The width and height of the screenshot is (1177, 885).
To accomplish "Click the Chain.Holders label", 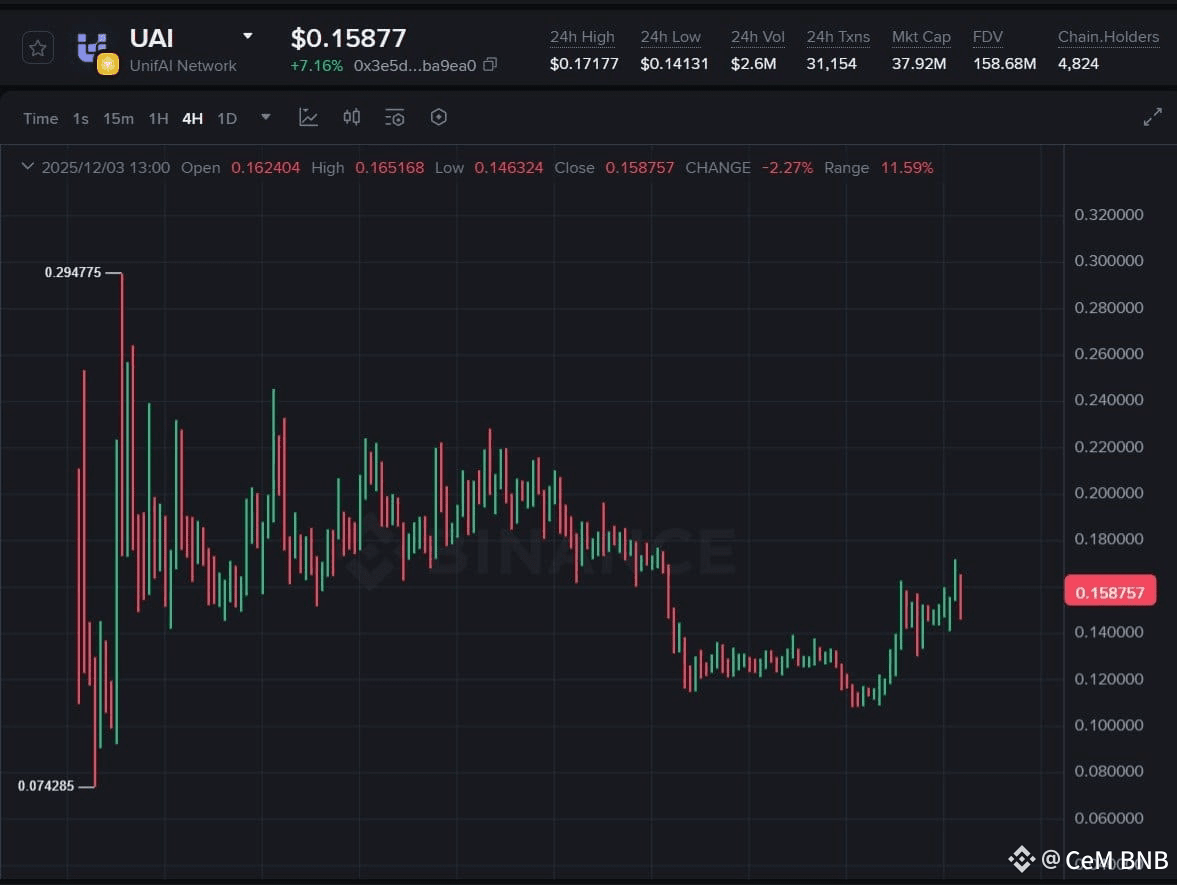I will tap(1108, 37).
